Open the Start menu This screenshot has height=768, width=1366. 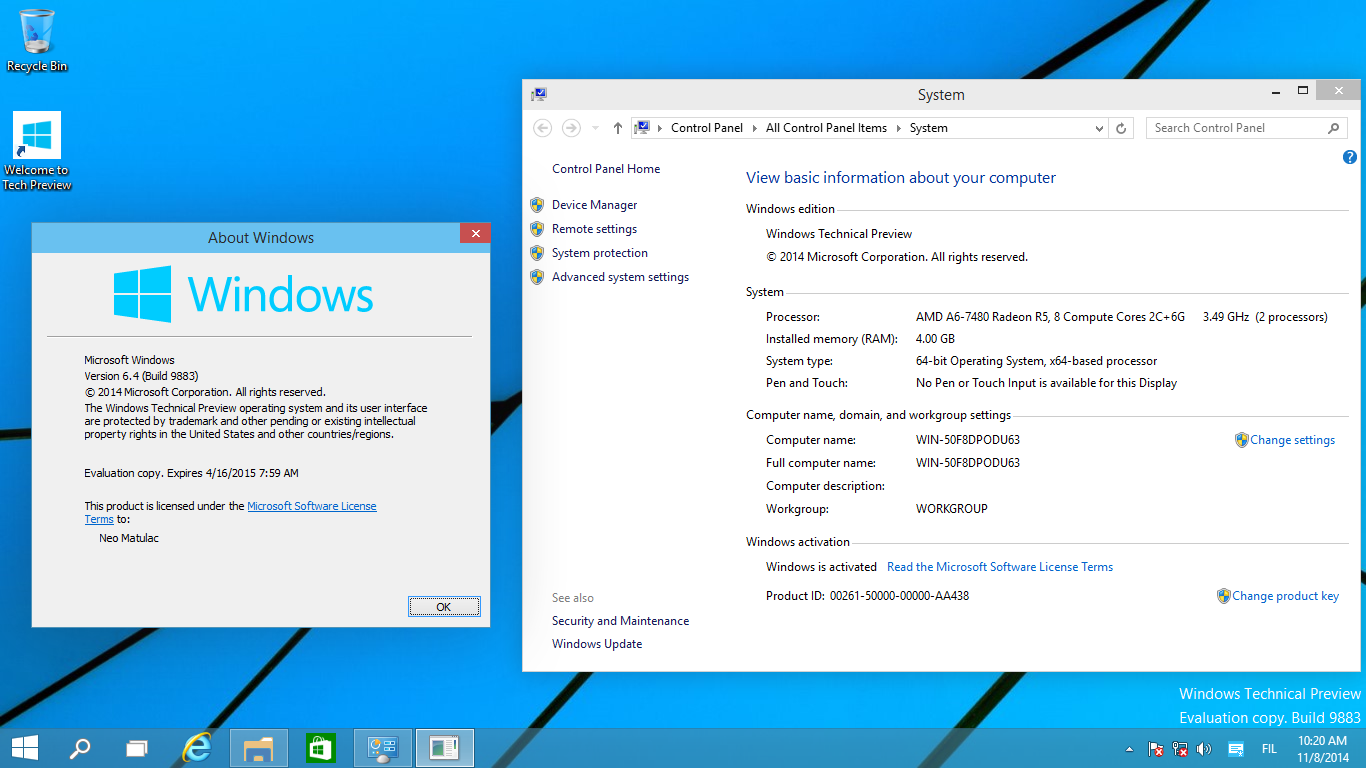pyautogui.click(x=24, y=747)
